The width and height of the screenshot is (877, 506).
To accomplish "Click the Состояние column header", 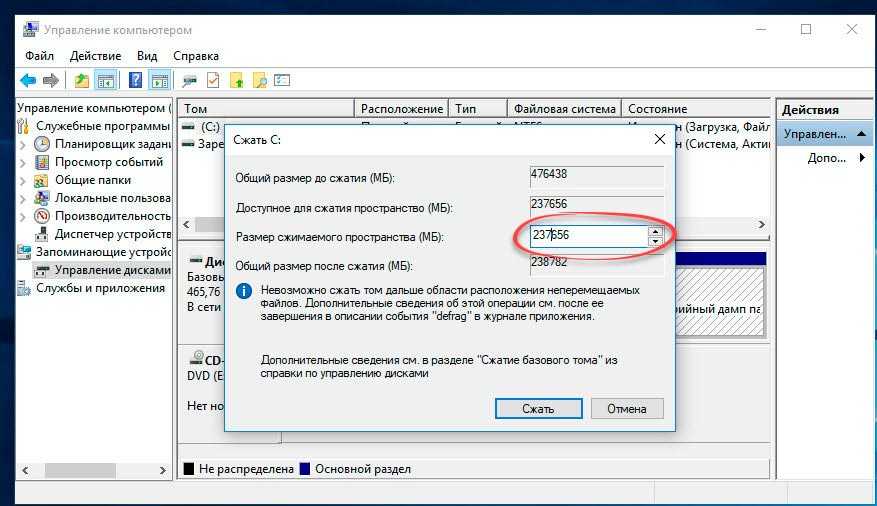I will point(695,108).
